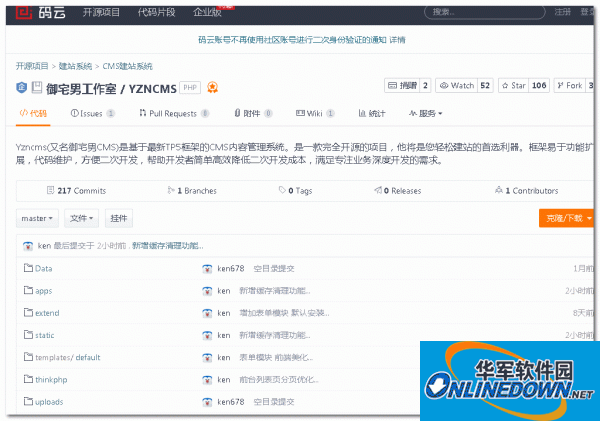The width and height of the screenshot is (600, 421).
Task: Switch to the Issues tab
Action: point(92,113)
